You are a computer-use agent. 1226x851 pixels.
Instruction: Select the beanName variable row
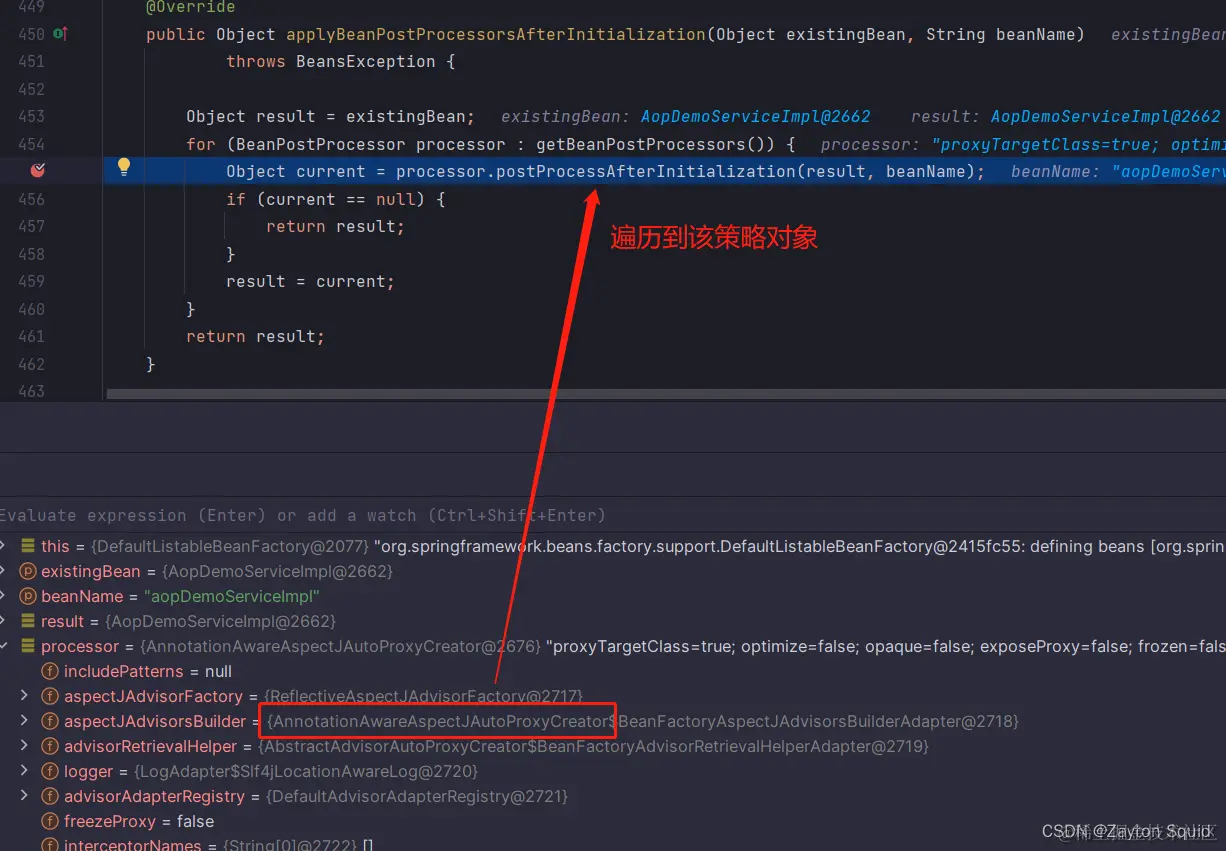pos(613,596)
